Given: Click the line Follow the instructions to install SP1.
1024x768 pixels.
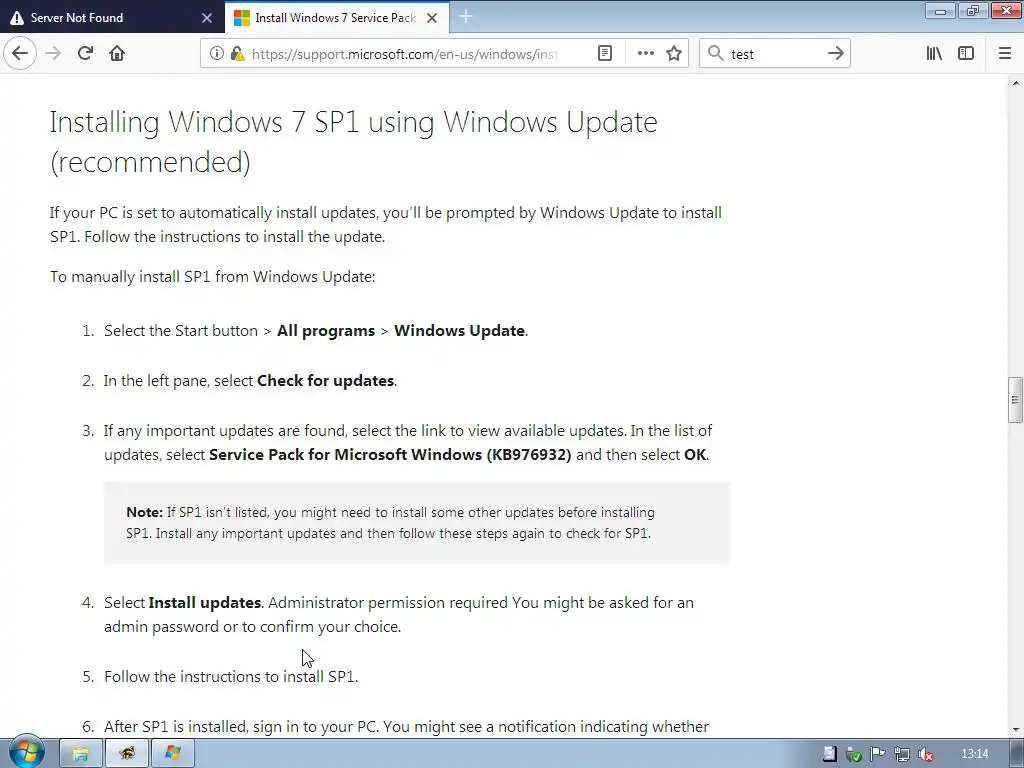Looking at the screenshot, I should pyautogui.click(x=231, y=677).
